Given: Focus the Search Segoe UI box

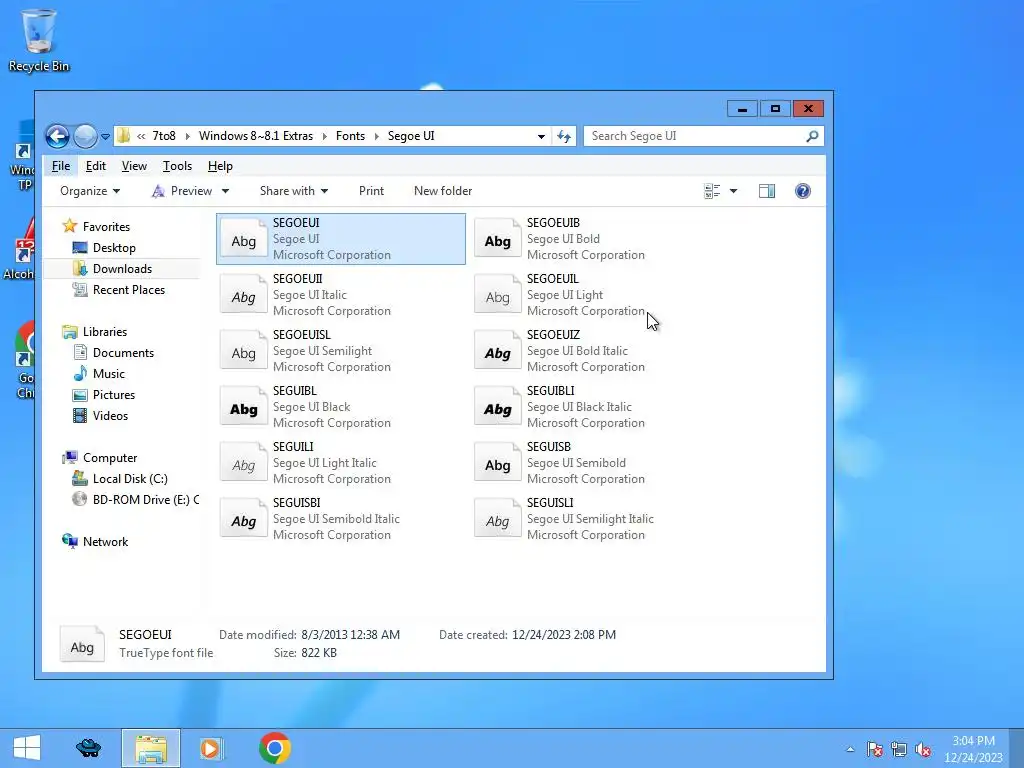Looking at the screenshot, I should (x=696, y=136).
